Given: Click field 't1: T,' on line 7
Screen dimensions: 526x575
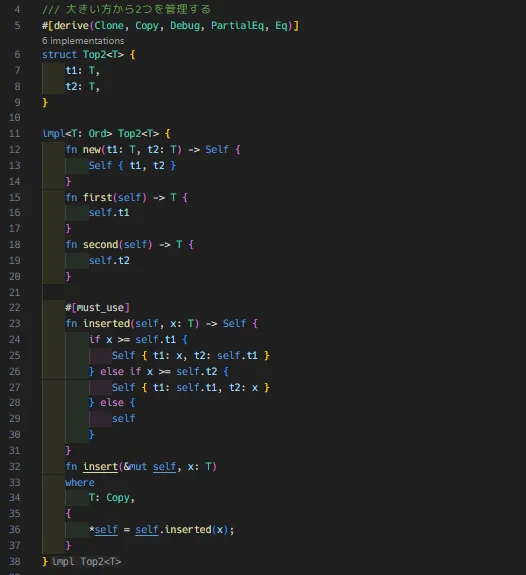Looking at the screenshot, I should tap(83, 70).
